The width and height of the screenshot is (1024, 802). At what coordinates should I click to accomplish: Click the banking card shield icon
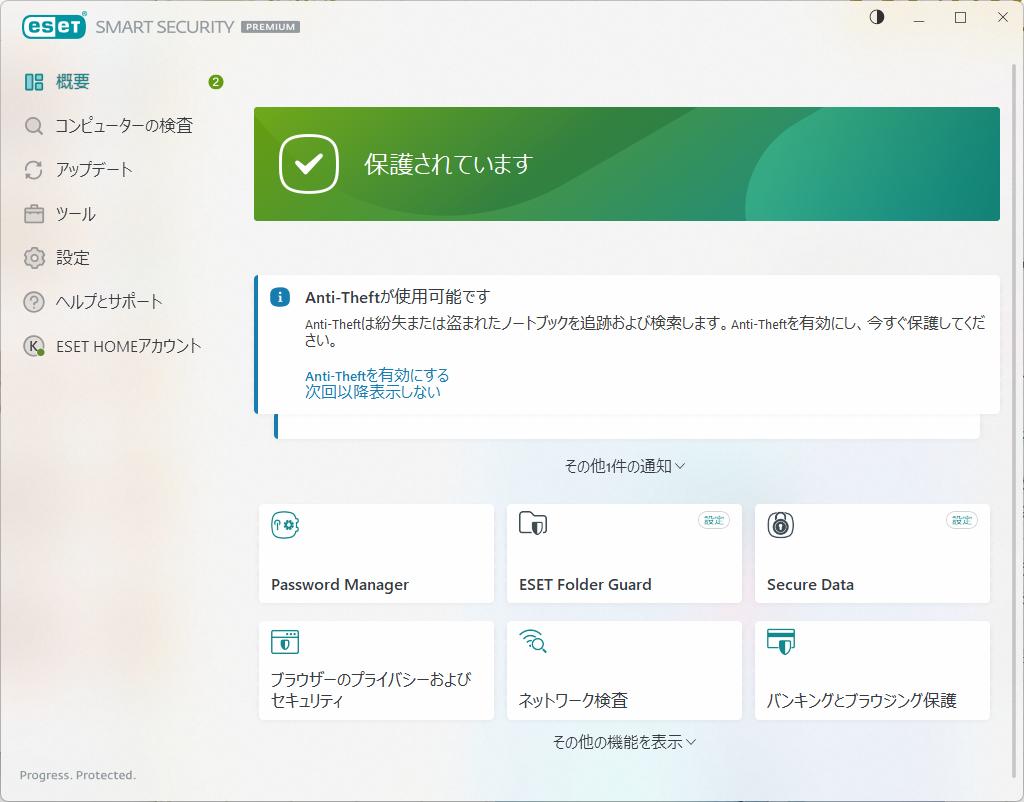tap(781, 642)
